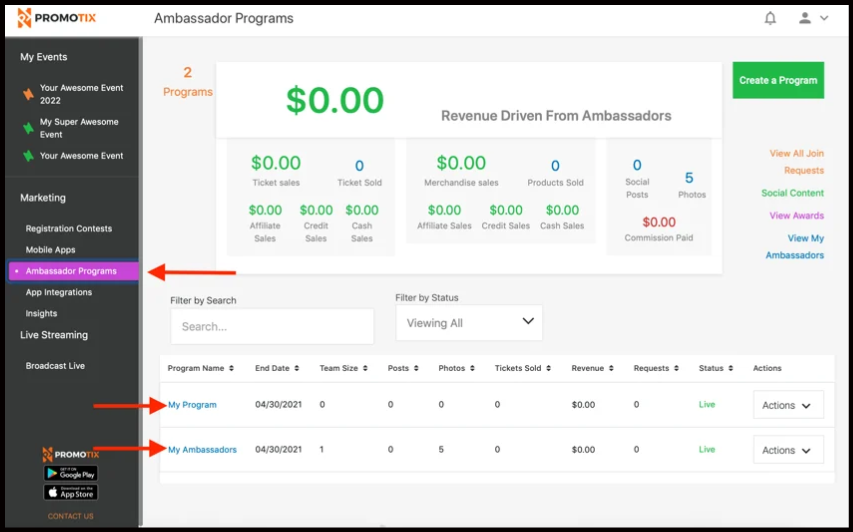Sort table by End Date column
This screenshot has height=532, width=853.
pyautogui.click(x=279, y=368)
